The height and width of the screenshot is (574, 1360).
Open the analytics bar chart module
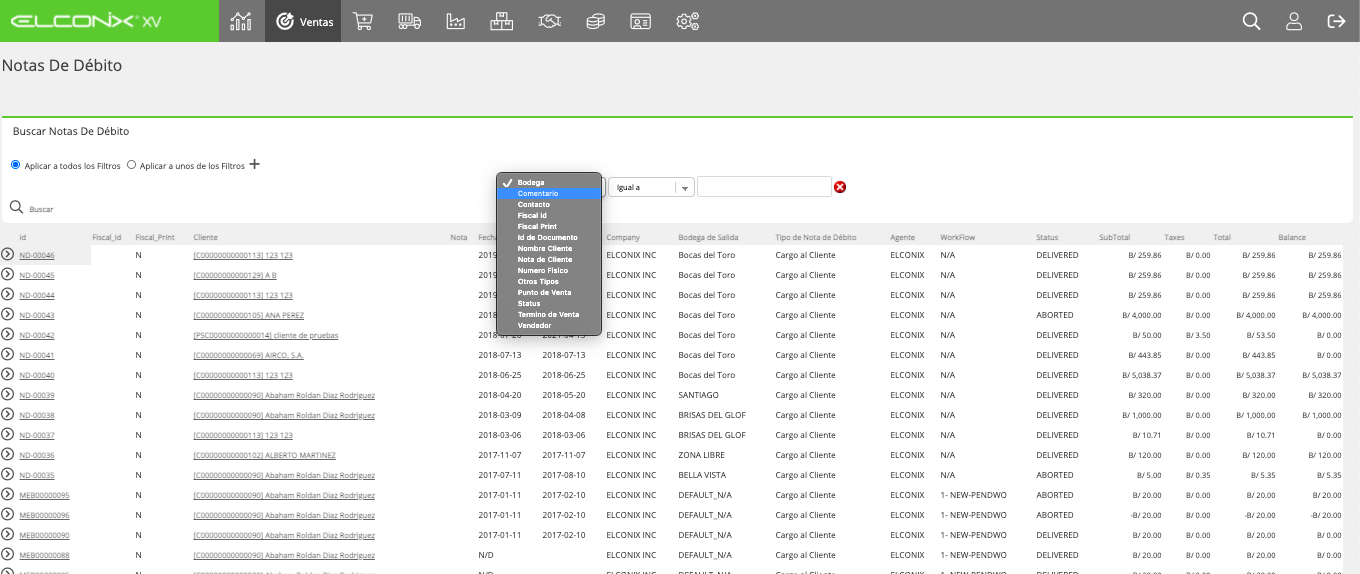coord(241,21)
